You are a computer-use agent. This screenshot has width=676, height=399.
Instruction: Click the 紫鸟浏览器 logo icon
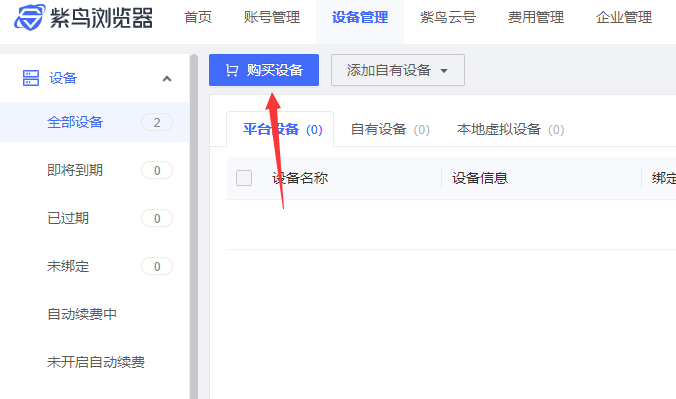click(29, 17)
